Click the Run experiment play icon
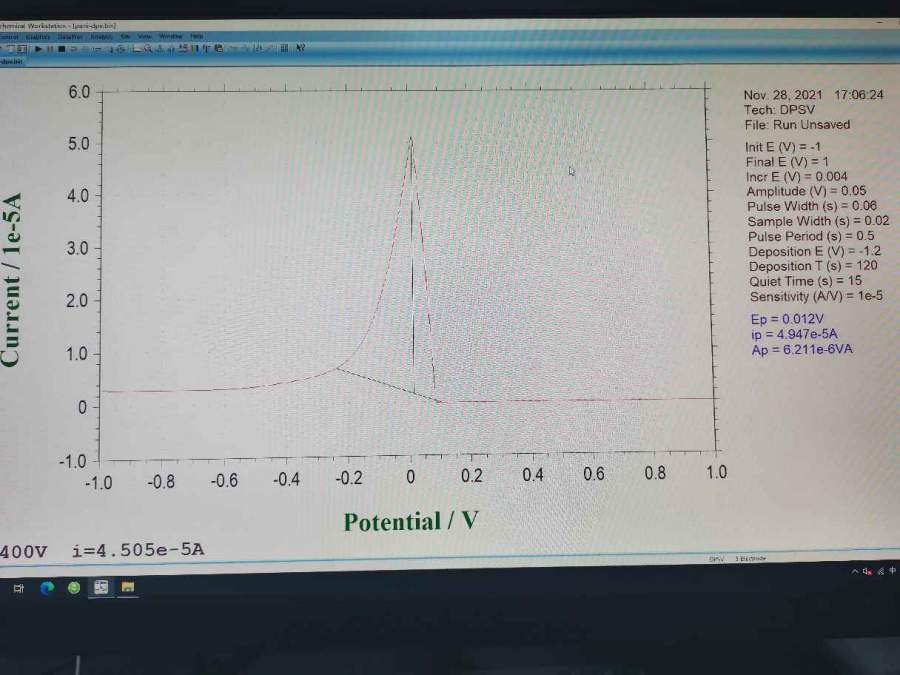 (x=38, y=47)
